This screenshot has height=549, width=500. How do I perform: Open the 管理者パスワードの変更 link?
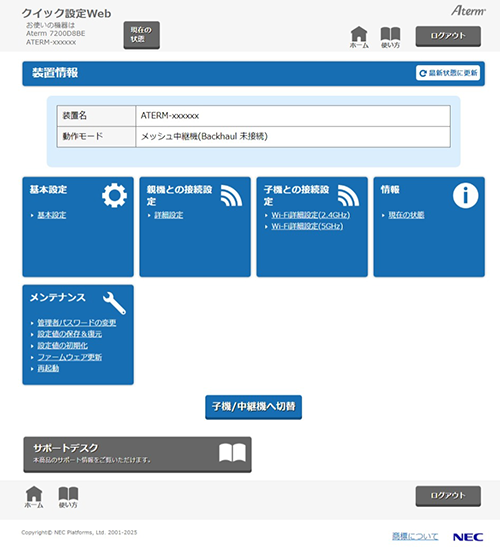(77, 322)
